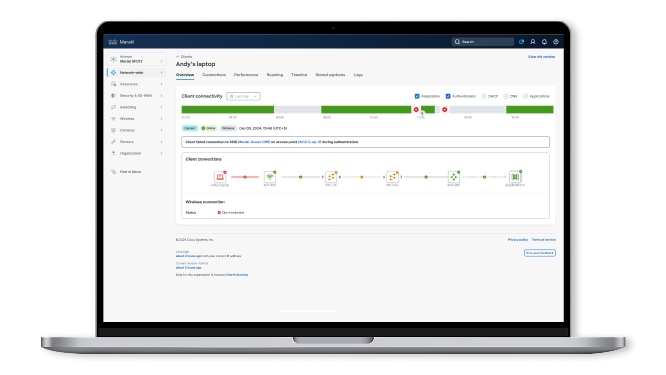666x375 pixels.
Task: Switch to the Roaming tab
Action: 274,75
